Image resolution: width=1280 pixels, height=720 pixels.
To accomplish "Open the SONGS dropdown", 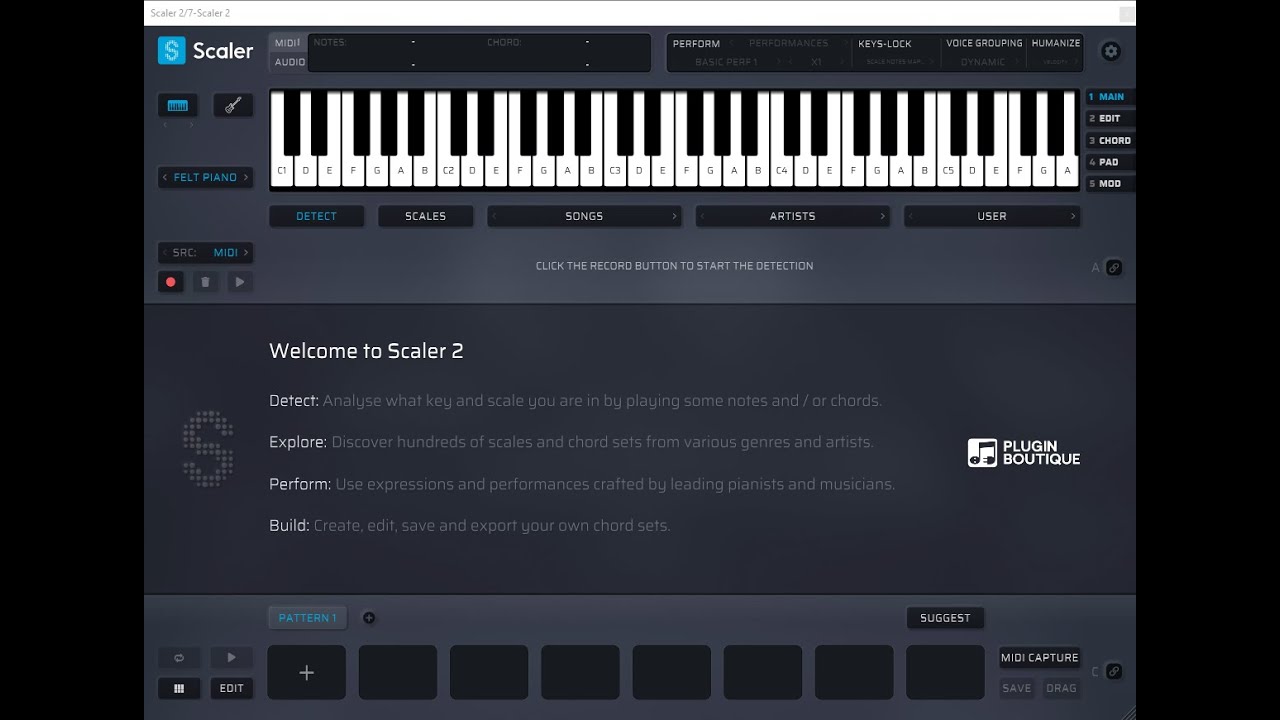I will [584, 216].
